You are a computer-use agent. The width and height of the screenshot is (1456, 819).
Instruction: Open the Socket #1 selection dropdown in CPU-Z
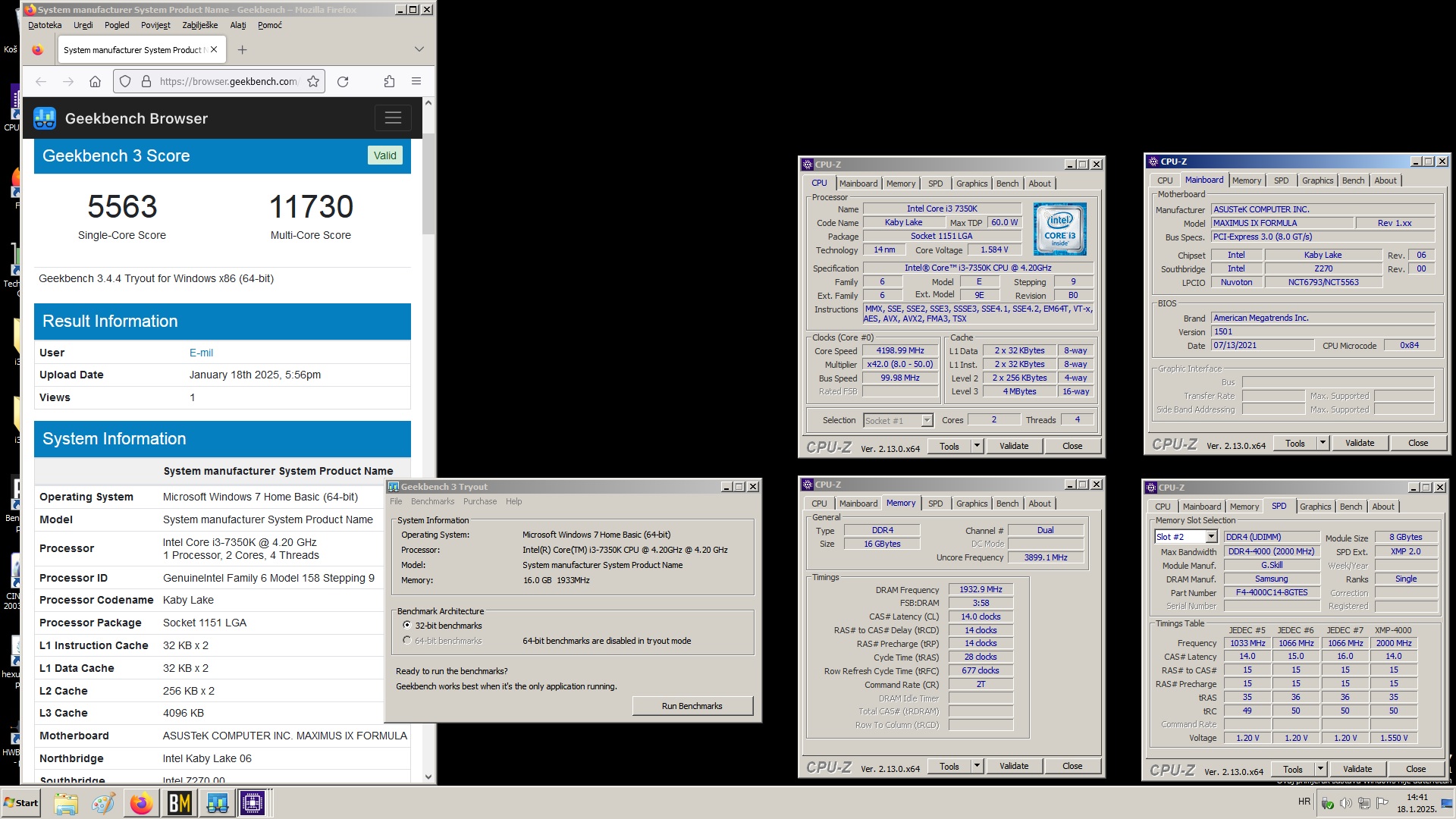927,420
